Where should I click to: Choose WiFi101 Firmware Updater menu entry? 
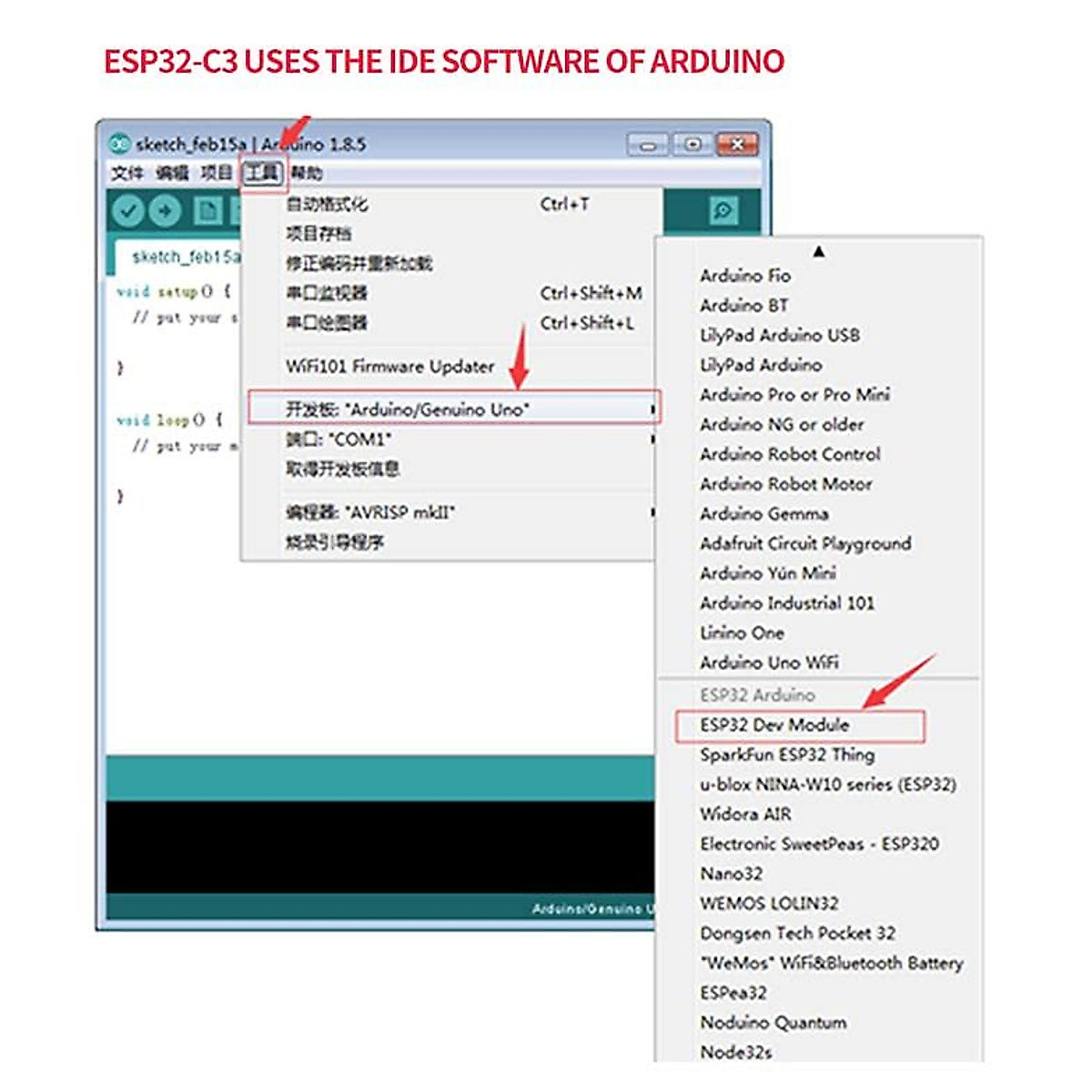[x=389, y=367]
